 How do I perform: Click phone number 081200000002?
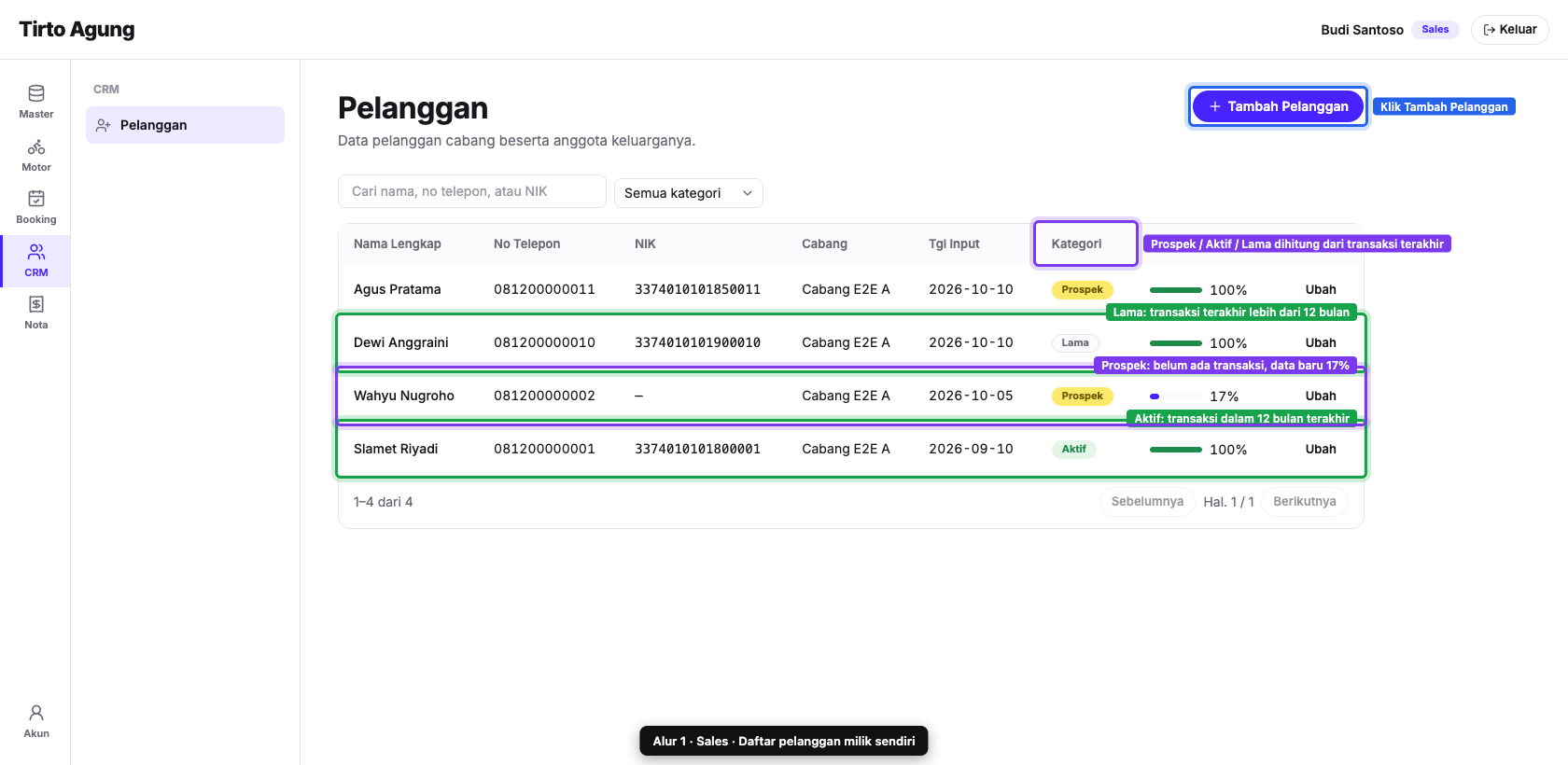point(545,396)
